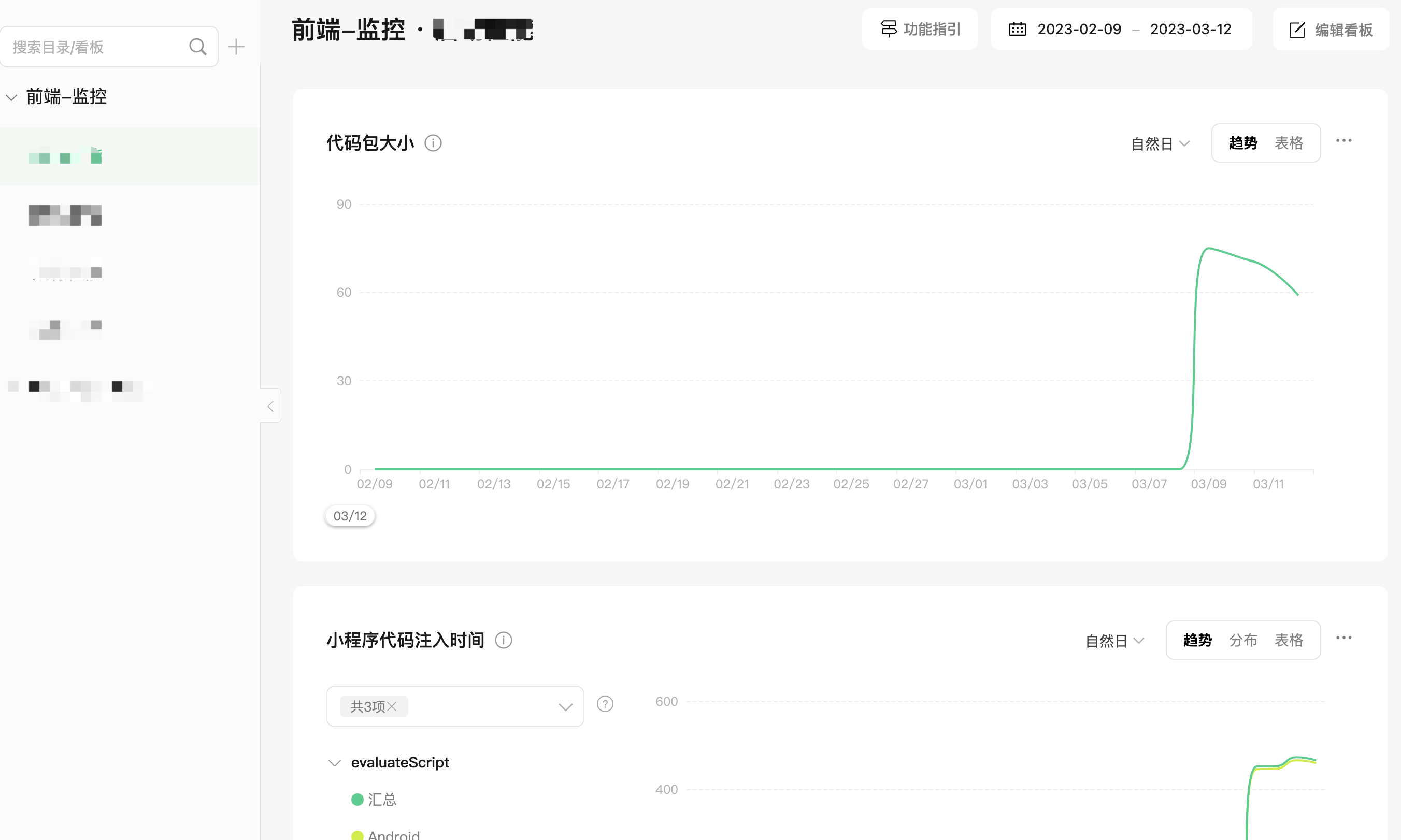The width and height of the screenshot is (1401, 840).
Task: Open more options for 代码包大小 chart
Action: coord(1343,141)
